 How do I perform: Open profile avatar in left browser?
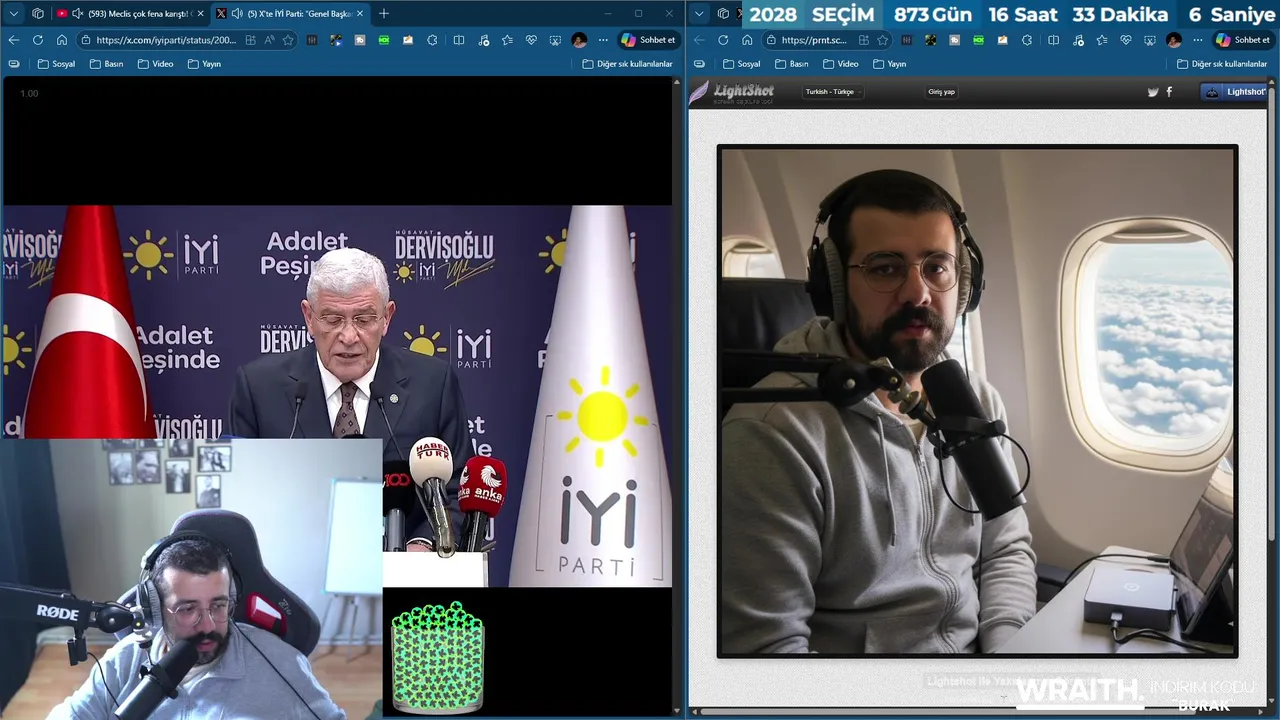click(579, 40)
